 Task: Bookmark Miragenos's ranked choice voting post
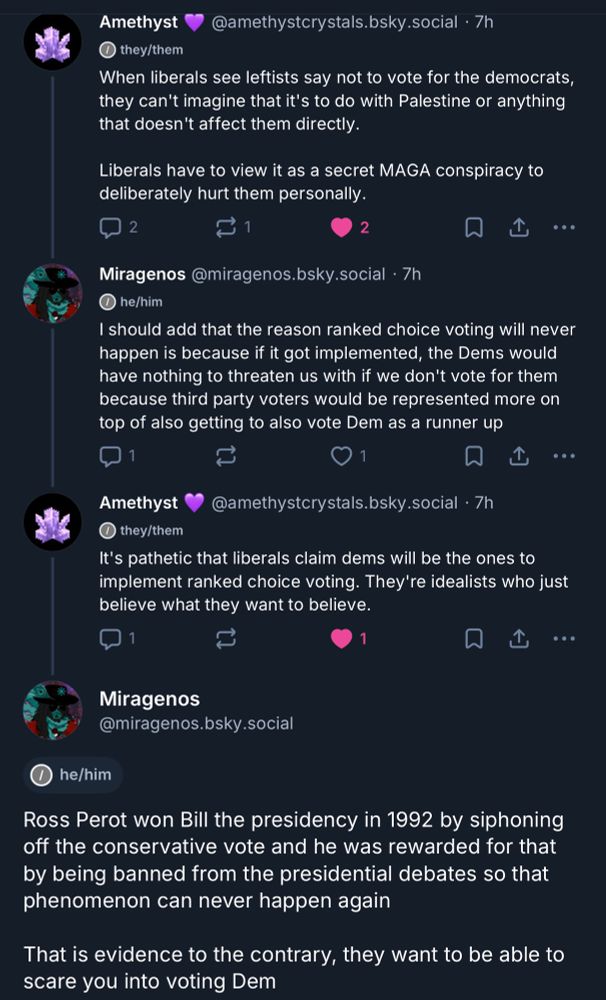point(474,456)
